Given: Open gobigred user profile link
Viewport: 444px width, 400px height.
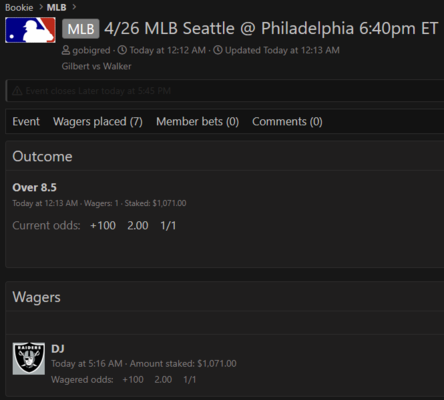Looking at the screenshot, I should coord(91,50).
